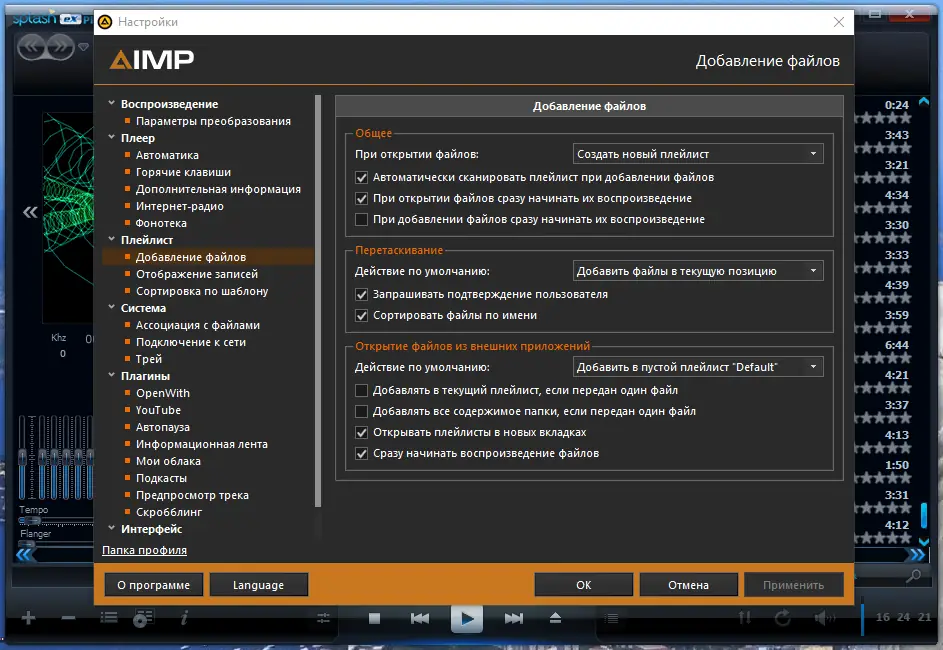Enable 'При добавлении файлов сразу начинать' checkbox
943x650 pixels.
[361, 219]
